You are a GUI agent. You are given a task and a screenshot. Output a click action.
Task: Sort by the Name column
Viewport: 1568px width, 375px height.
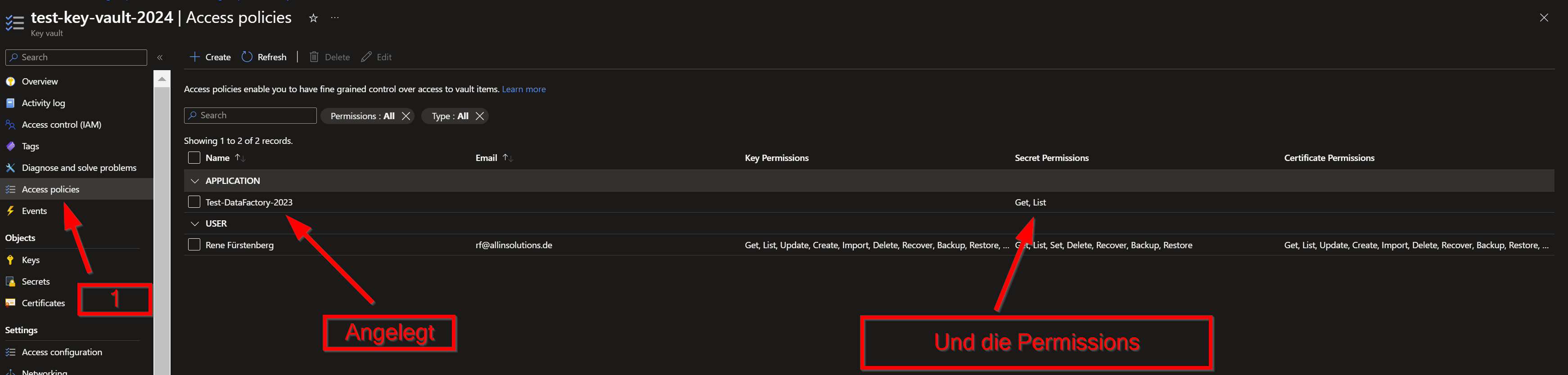tap(225, 158)
